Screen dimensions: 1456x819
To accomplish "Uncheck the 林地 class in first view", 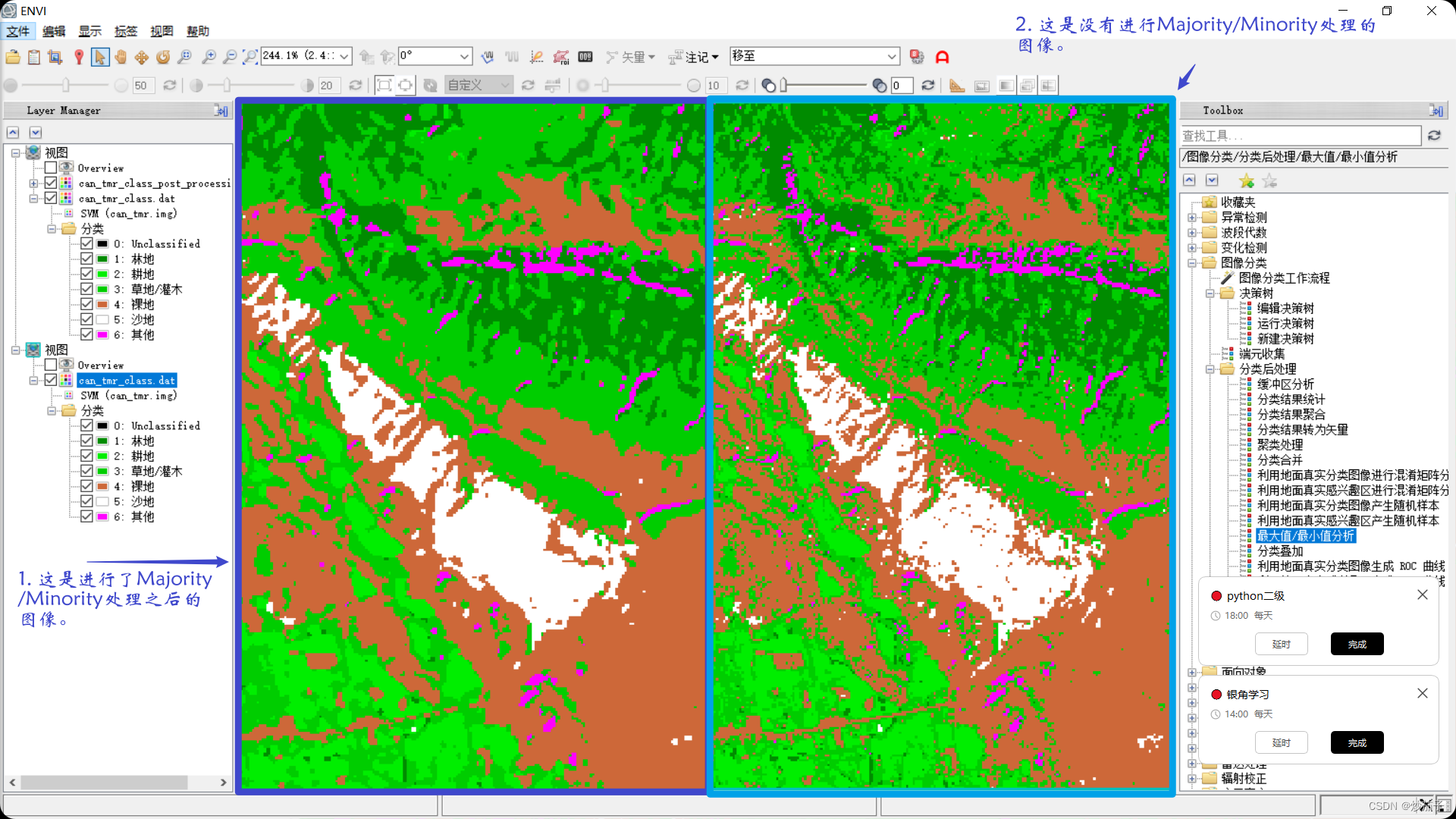I will click(86, 259).
